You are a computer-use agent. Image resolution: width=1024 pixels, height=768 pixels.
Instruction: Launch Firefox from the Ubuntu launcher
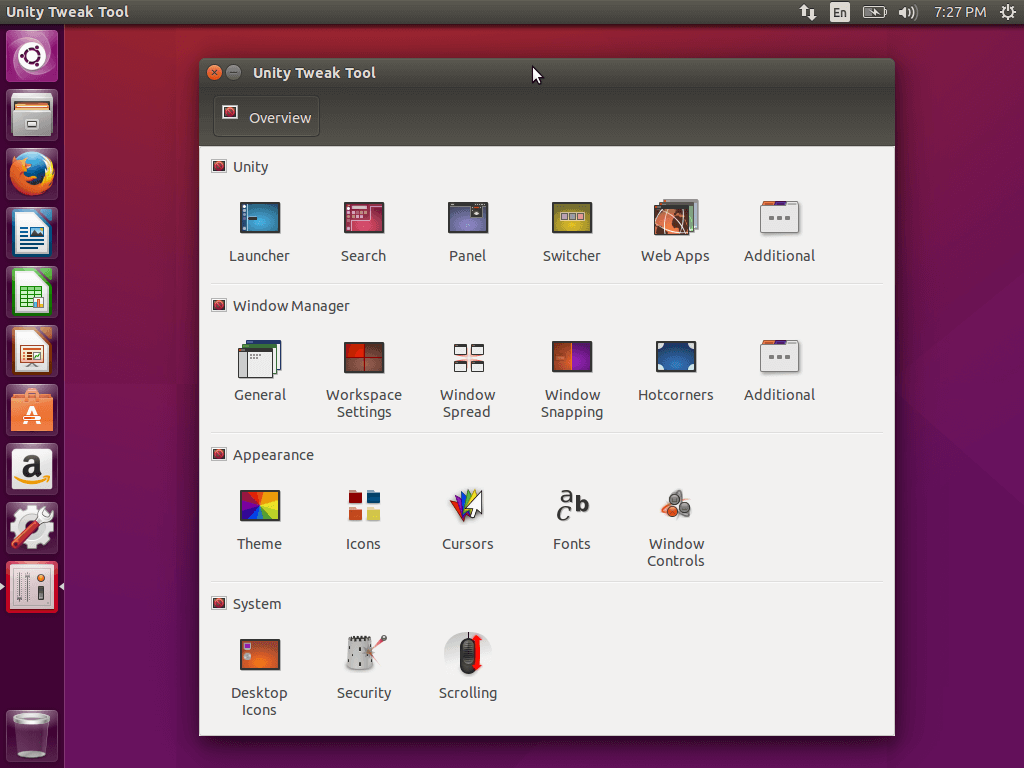32,174
